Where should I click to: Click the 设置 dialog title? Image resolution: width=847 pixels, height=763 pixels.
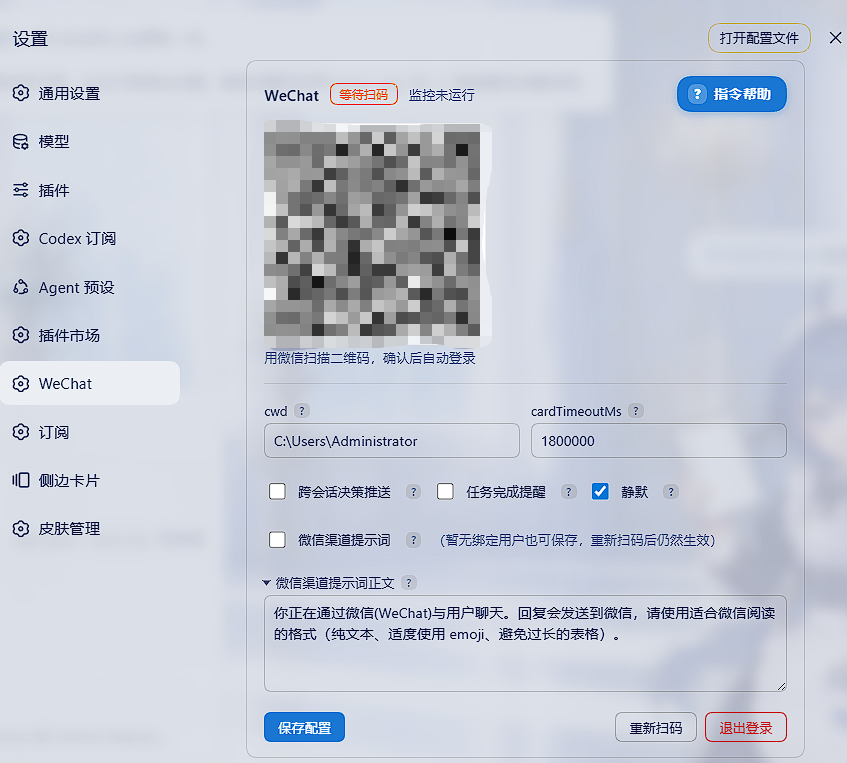(x=31, y=39)
